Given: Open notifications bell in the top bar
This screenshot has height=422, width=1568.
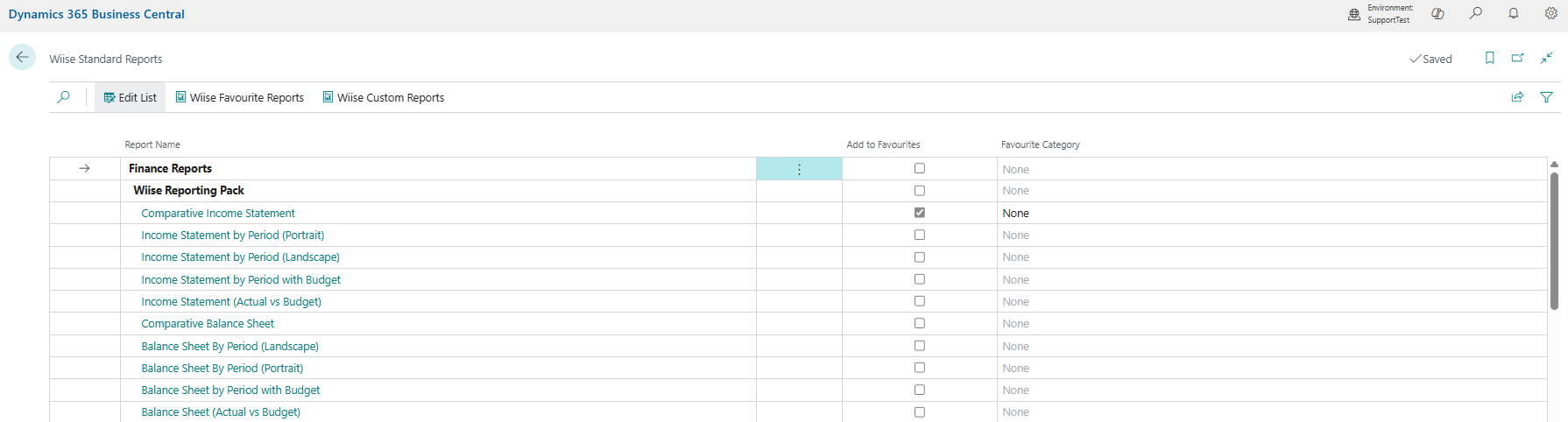Looking at the screenshot, I should click(1513, 13).
